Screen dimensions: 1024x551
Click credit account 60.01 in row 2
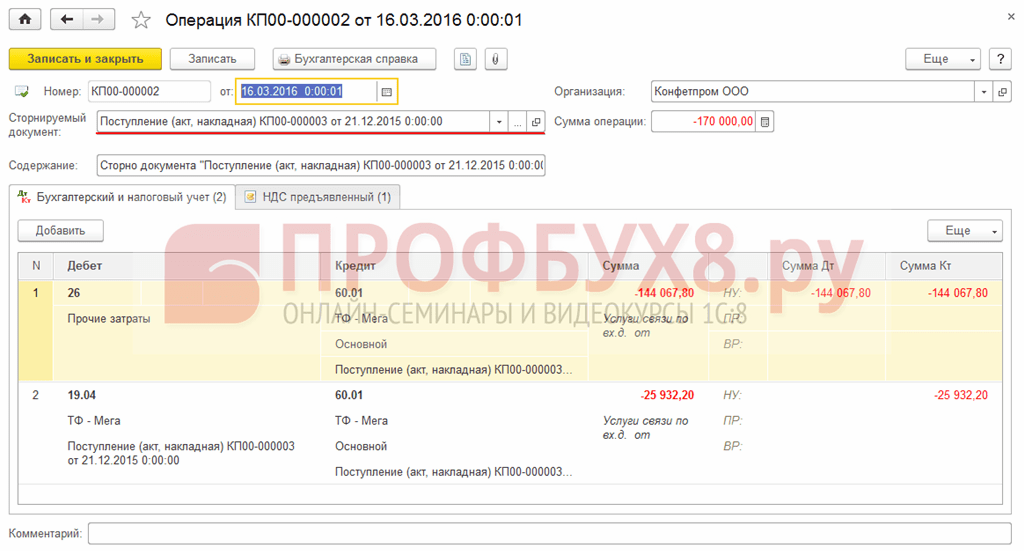(x=349, y=395)
